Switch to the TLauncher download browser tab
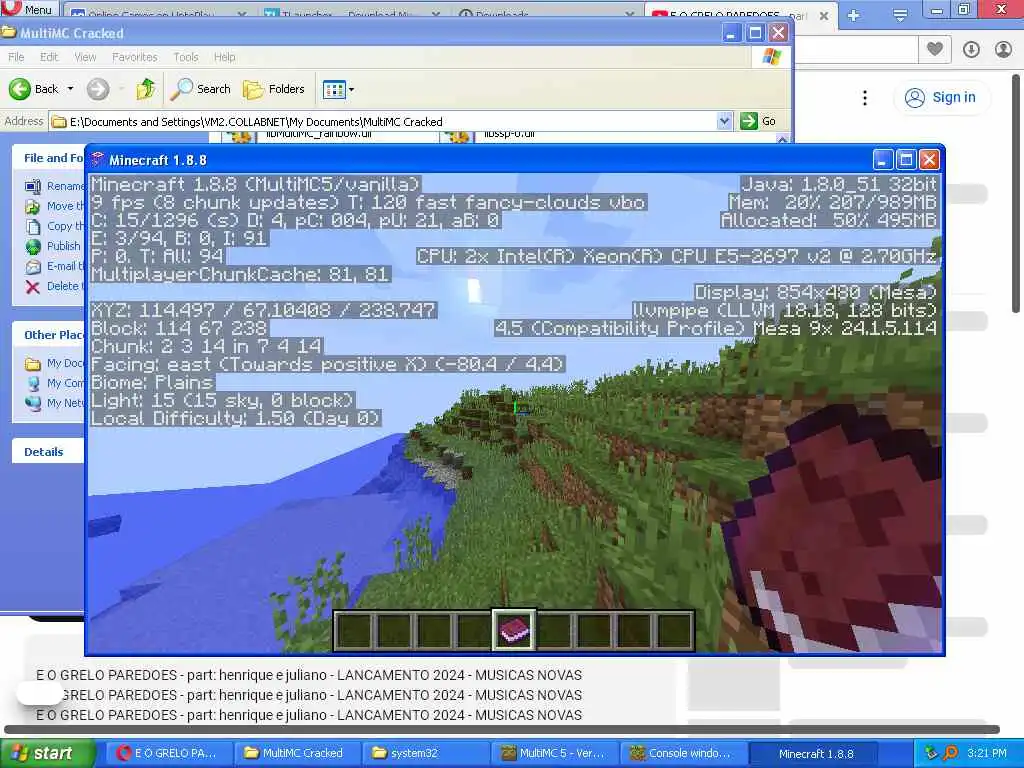Screen dimensions: 1024x768 point(352,14)
